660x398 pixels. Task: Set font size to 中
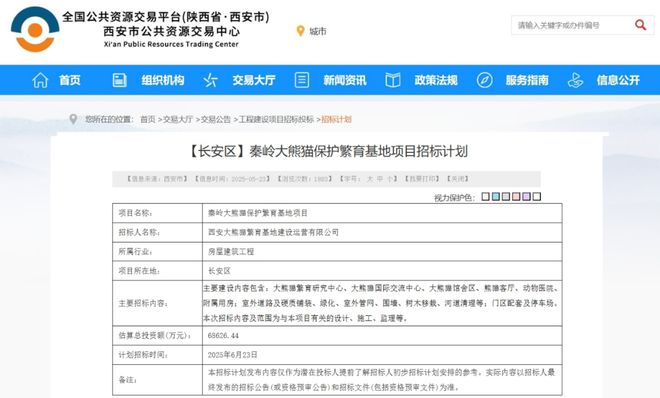click(x=380, y=179)
